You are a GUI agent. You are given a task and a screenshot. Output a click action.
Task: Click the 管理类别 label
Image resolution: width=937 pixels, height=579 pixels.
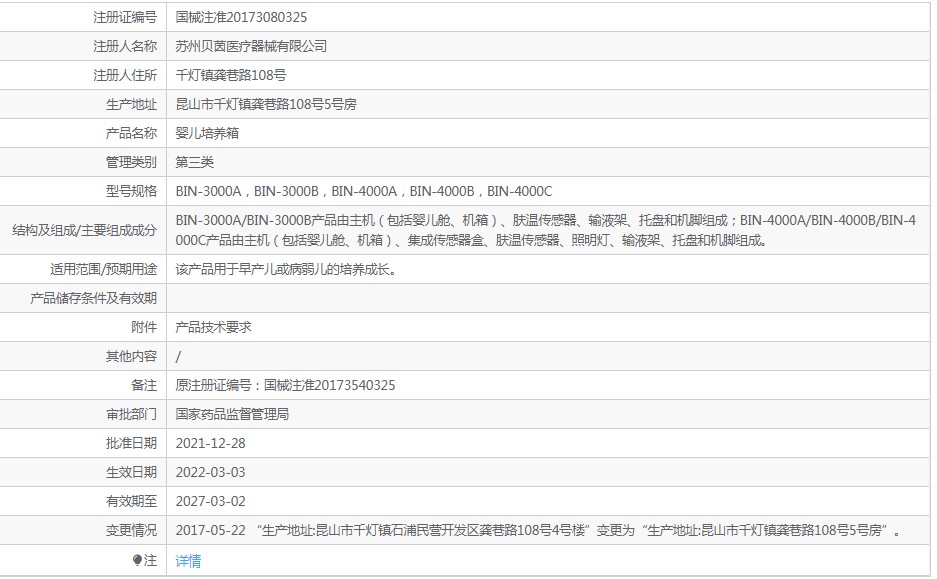coord(131,162)
